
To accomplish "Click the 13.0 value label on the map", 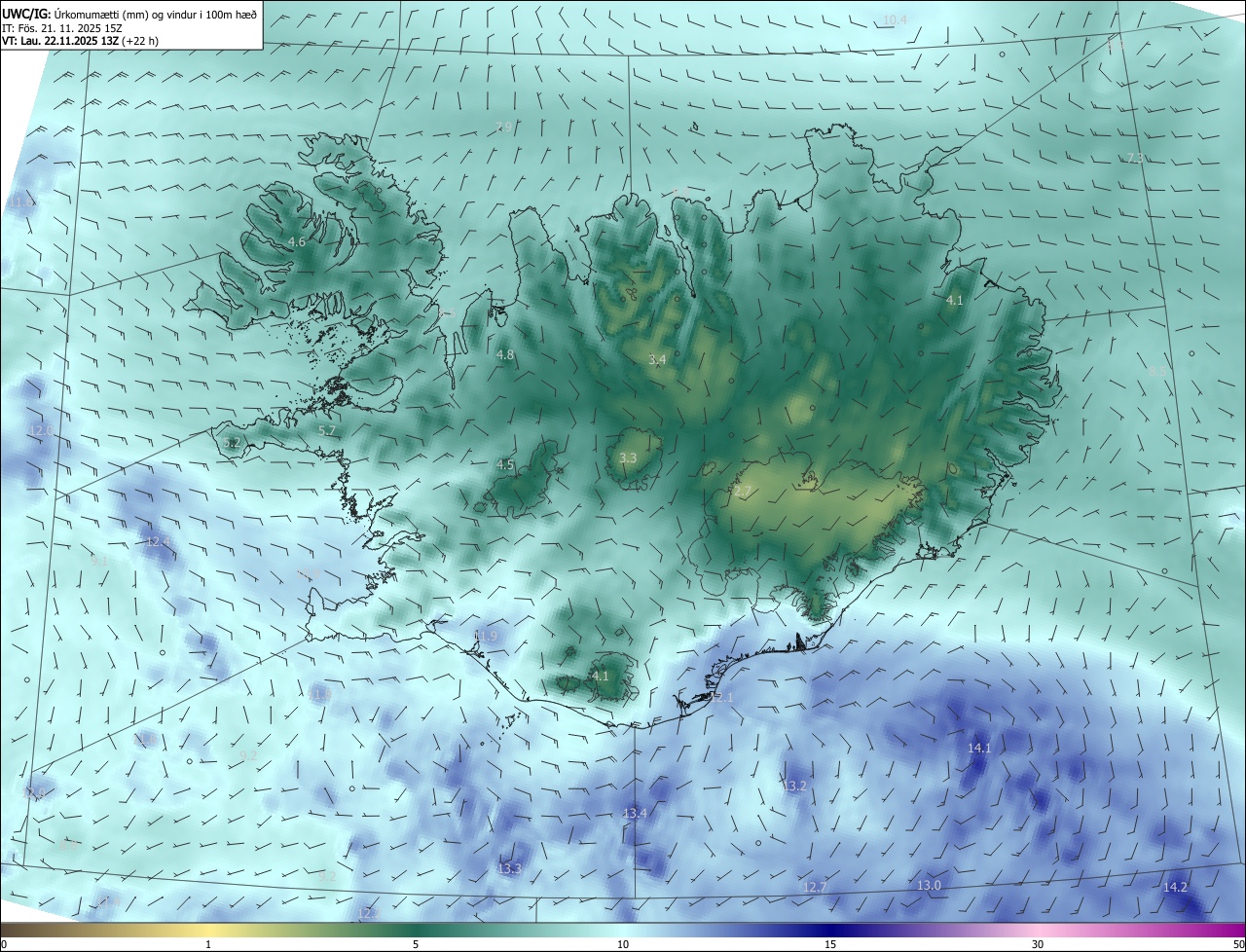I will click(929, 885).
